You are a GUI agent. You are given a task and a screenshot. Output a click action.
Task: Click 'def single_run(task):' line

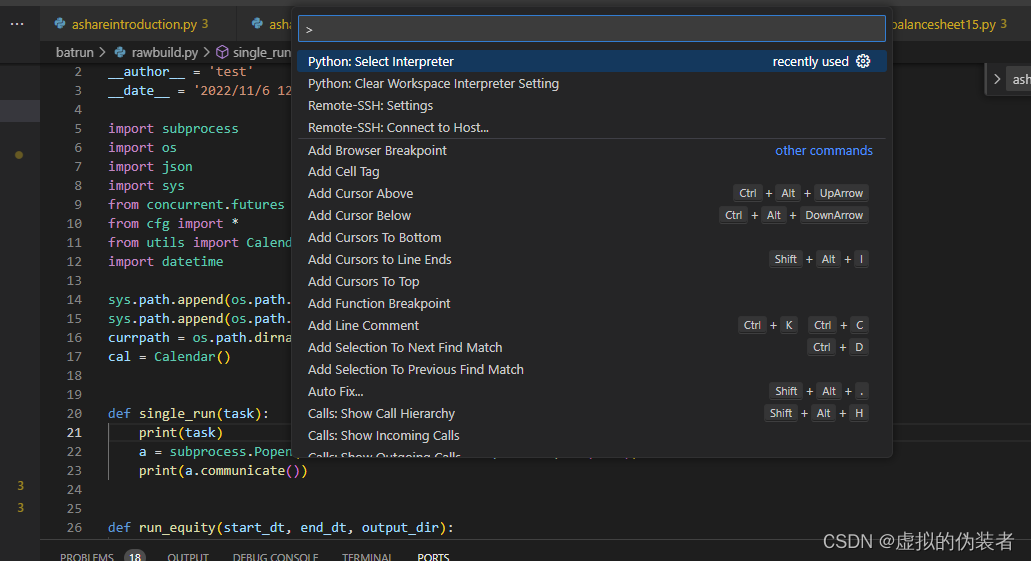[189, 414]
